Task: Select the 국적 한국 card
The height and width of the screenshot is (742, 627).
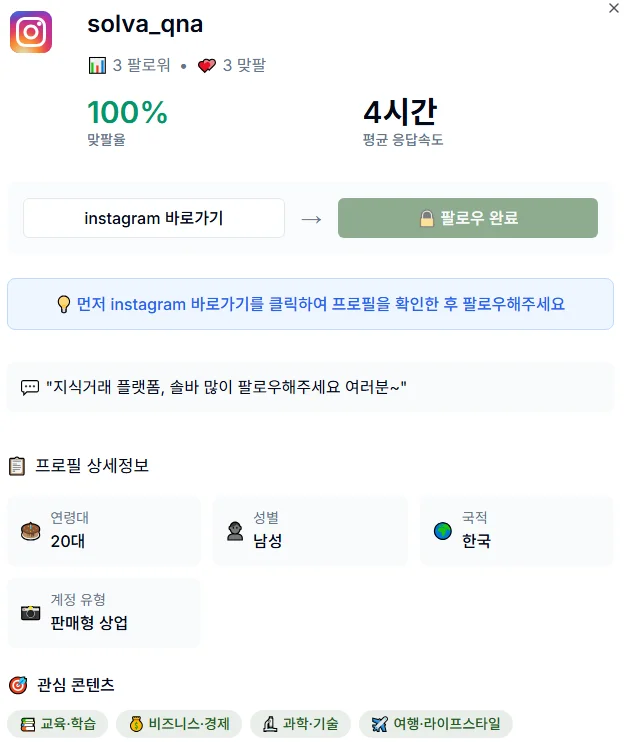Action: tap(517, 530)
